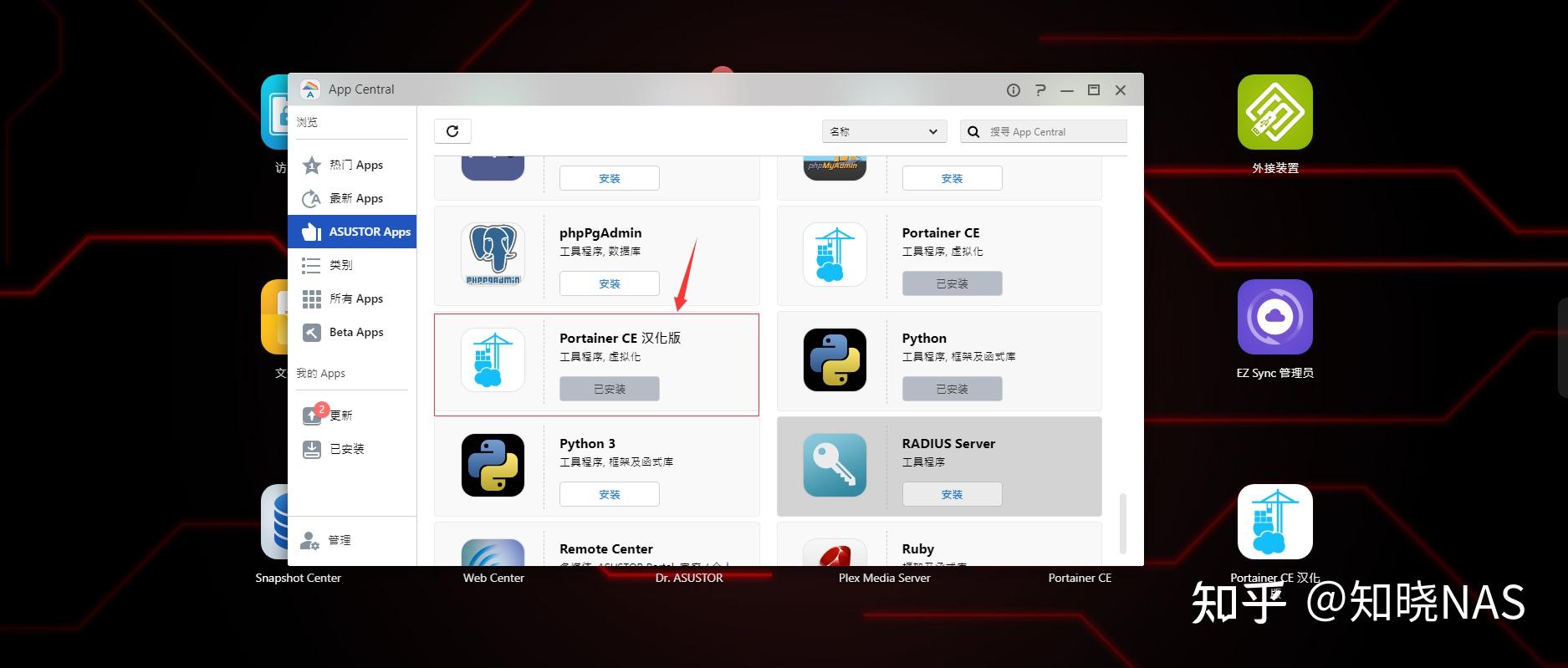Open the Python 3 title
The width and height of the screenshot is (1568, 668).
587,443
